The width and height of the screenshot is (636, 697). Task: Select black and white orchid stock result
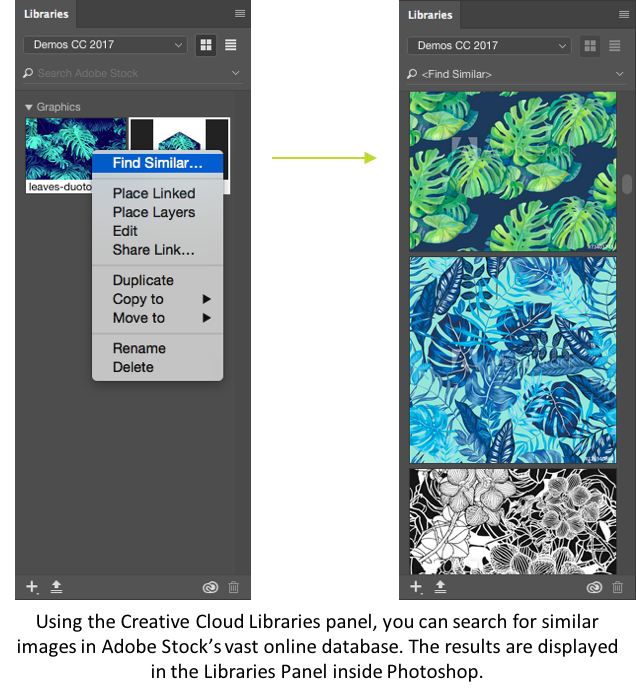pos(513,521)
